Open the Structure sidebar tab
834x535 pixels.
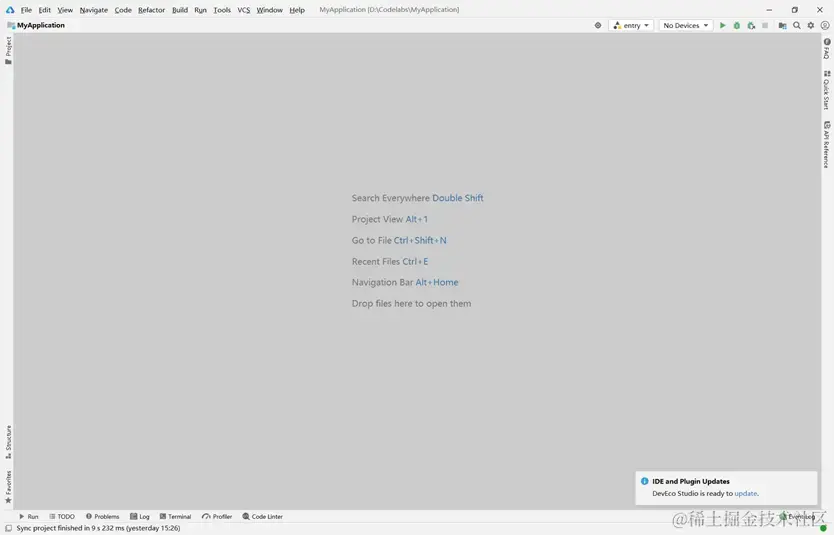(x=8, y=442)
